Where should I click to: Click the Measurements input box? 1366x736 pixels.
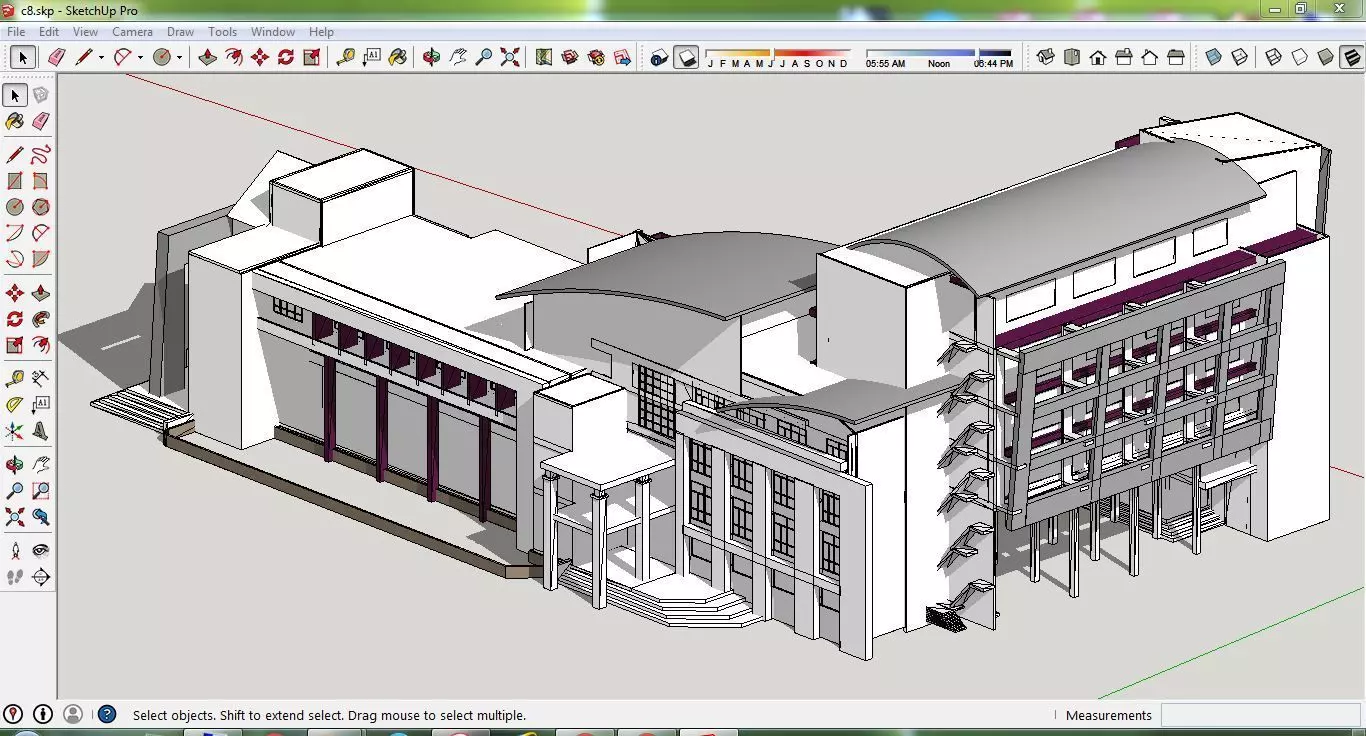click(x=1259, y=715)
